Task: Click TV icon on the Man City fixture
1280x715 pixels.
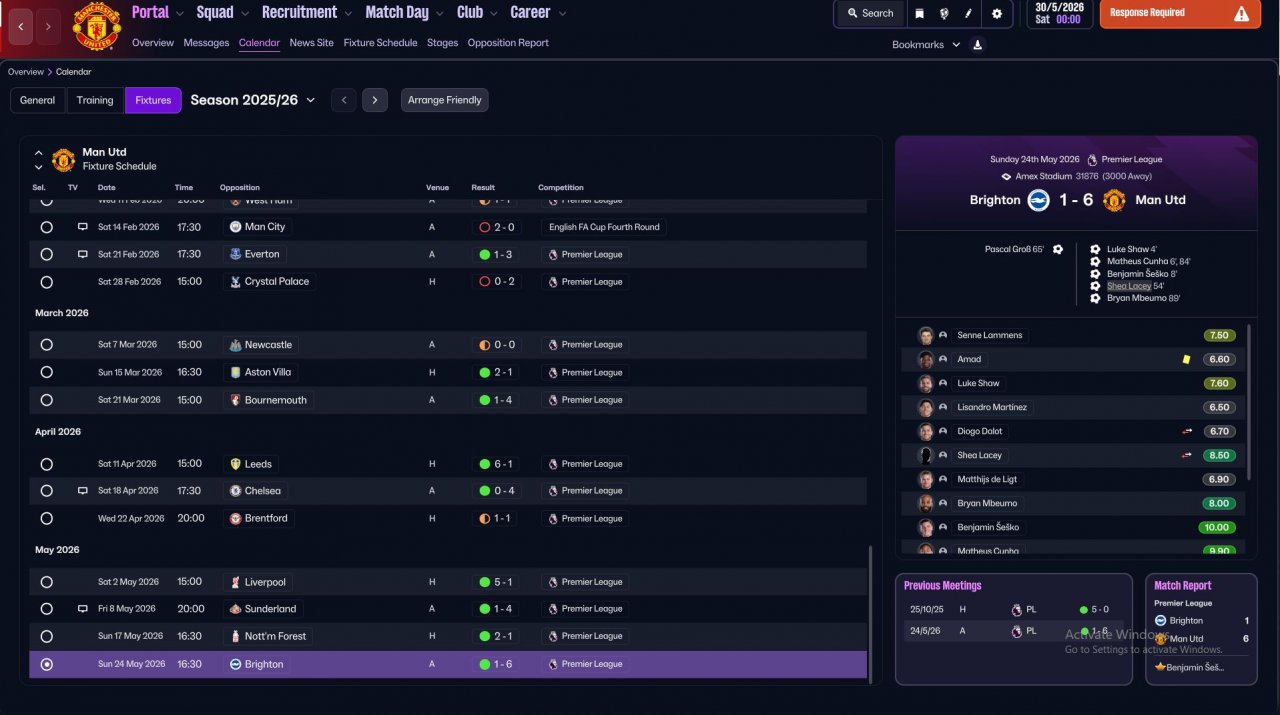Action: (83, 227)
